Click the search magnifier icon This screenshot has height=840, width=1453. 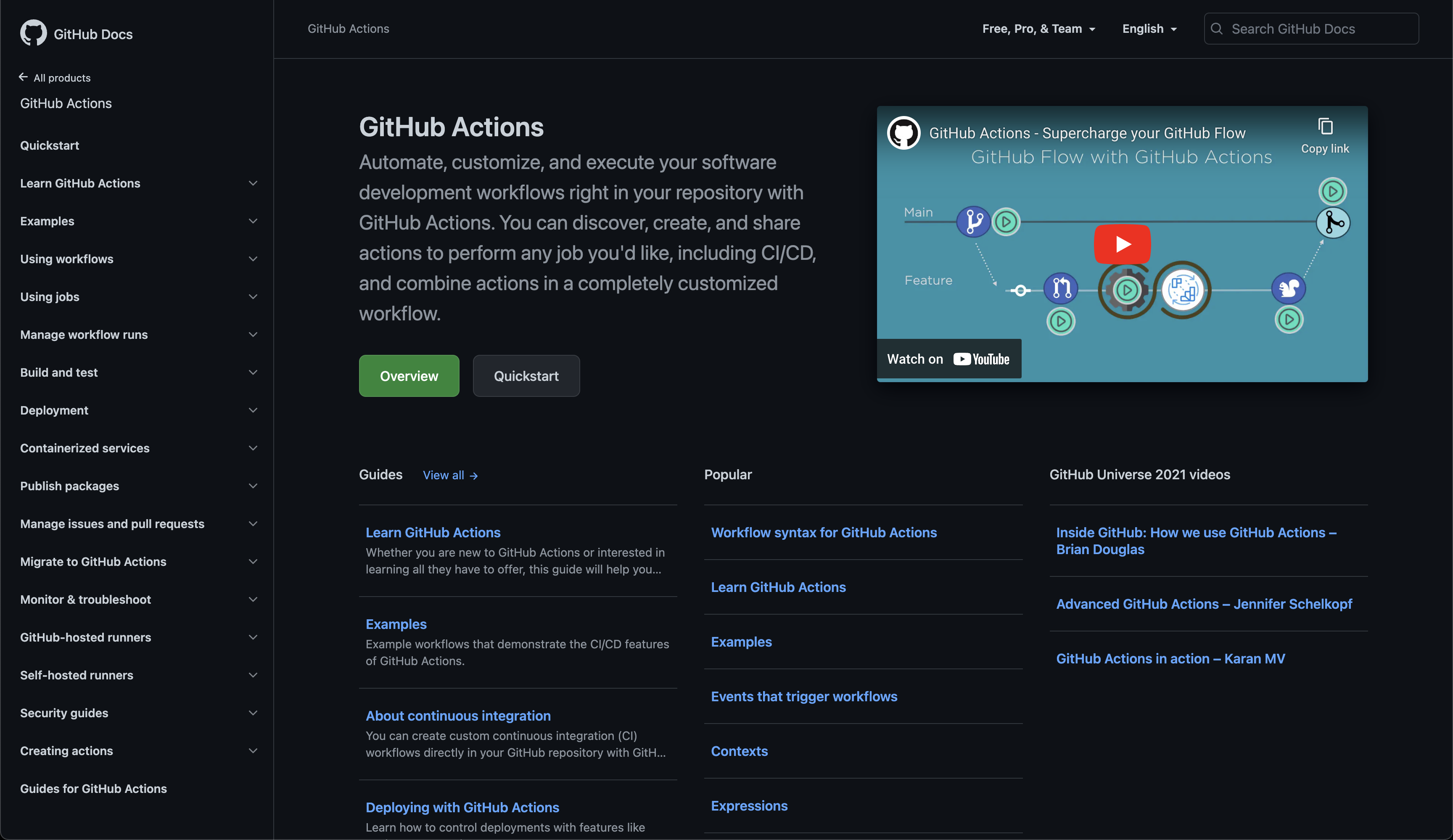click(x=1217, y=29)
